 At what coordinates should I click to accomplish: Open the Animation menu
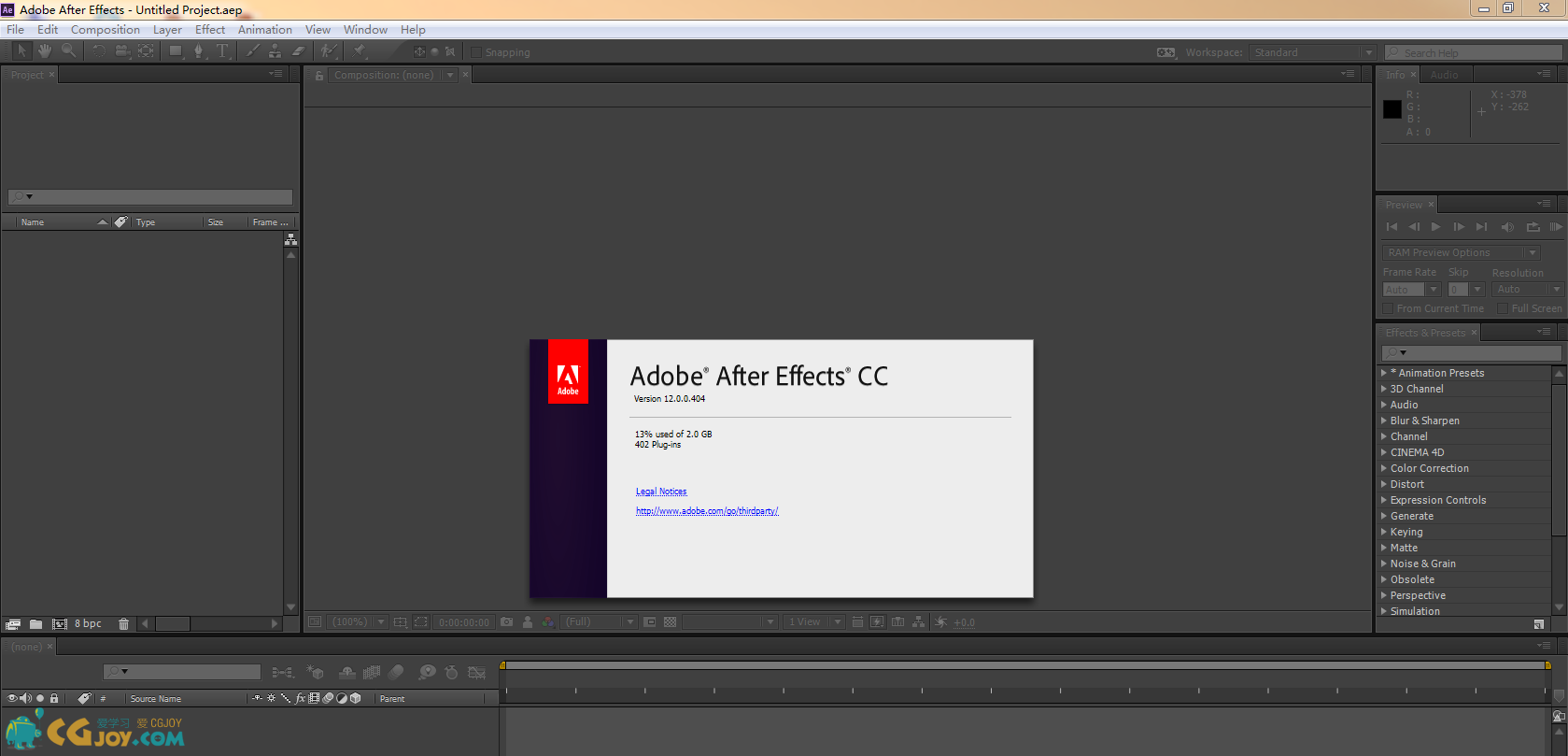click(x=265, y=30)
